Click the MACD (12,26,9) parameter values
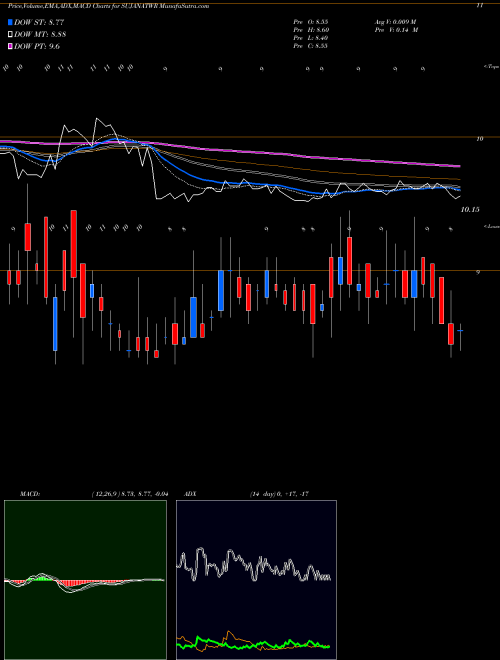This screenshot has height=660, width=500. pos(130,494)
